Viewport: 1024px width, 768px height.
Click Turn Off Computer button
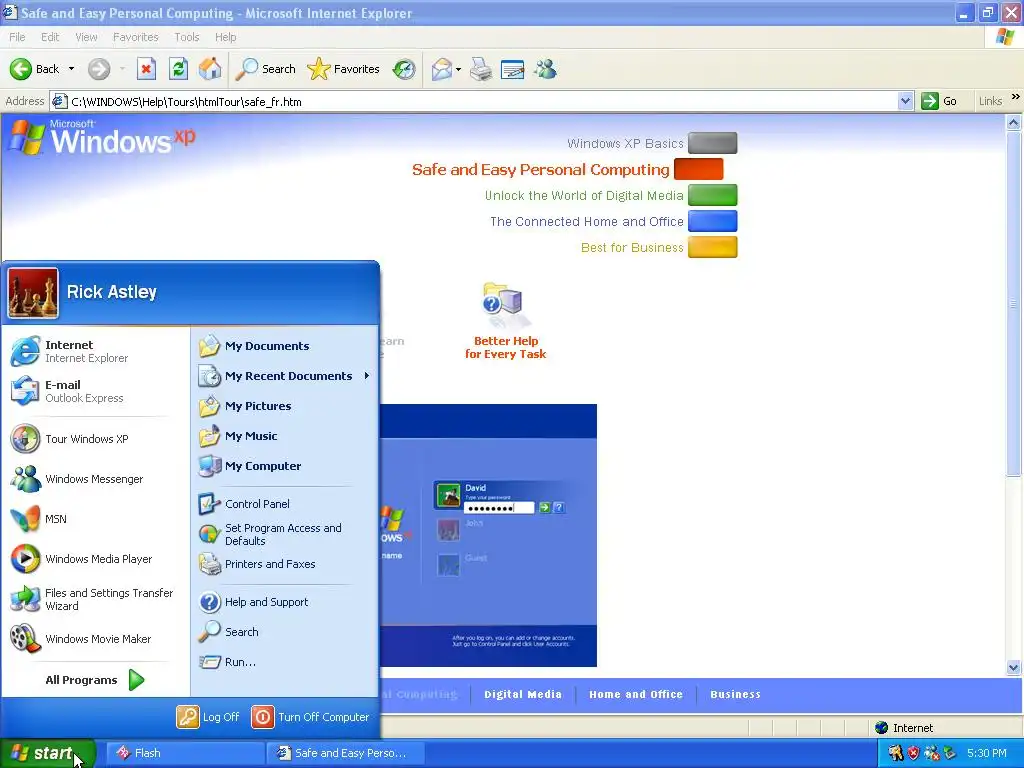point(310,717)
